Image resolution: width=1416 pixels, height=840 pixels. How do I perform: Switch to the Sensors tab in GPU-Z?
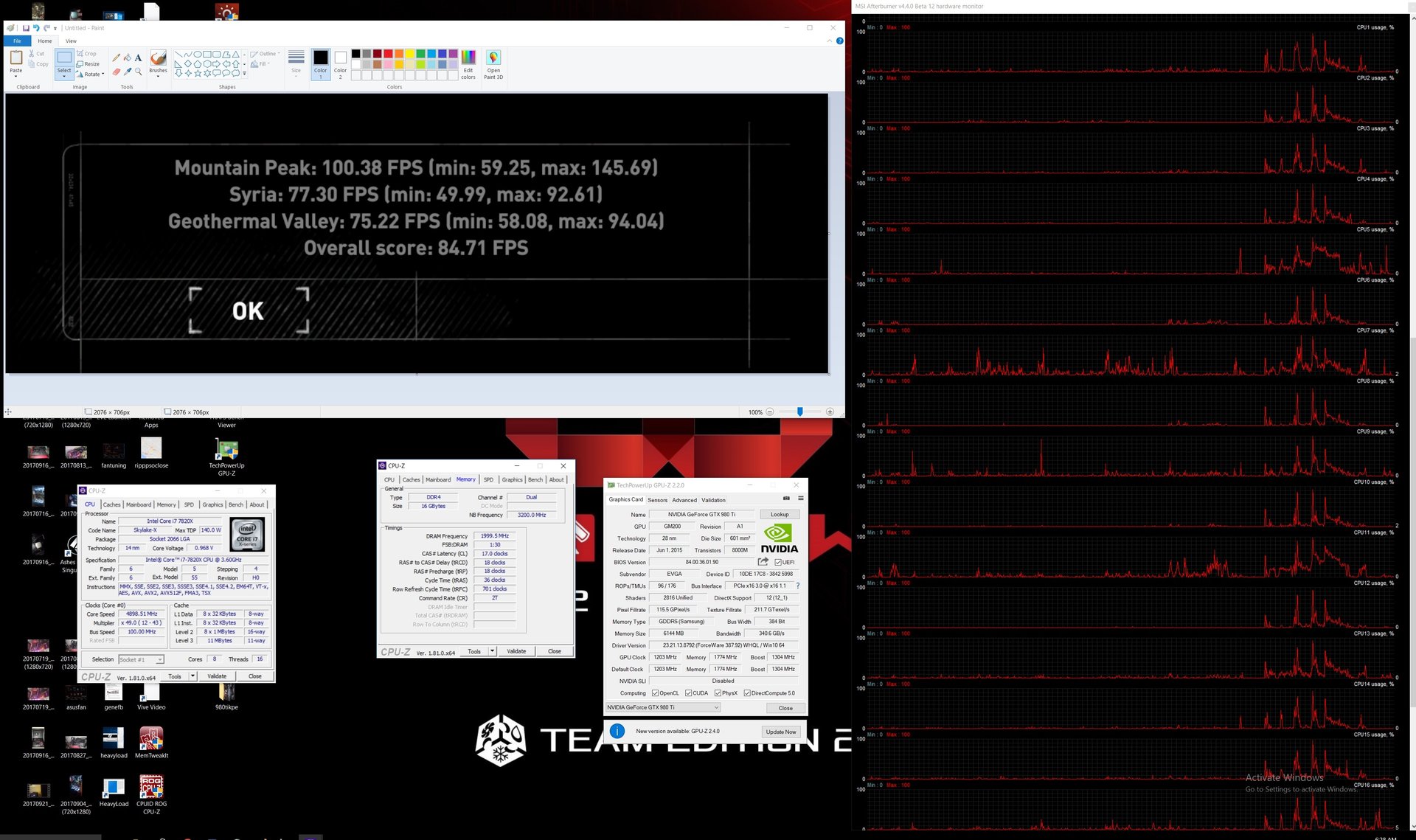(x=657, y=500)
